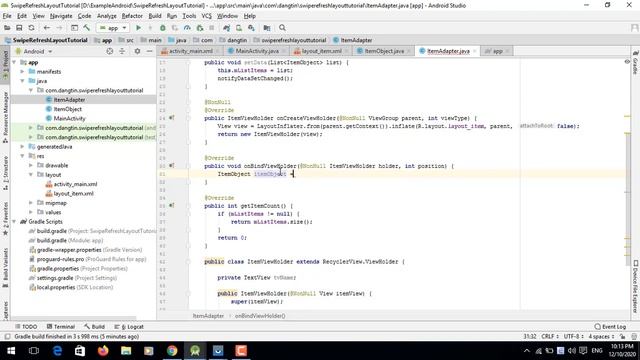Switch to the layout_item.xml editor tab
Viewport: 640px width, 360px height.
coord(321,51)
